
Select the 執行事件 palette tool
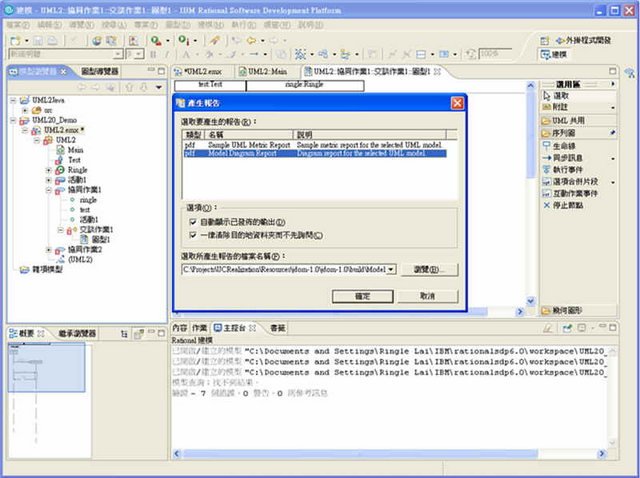tap(562, 169)
